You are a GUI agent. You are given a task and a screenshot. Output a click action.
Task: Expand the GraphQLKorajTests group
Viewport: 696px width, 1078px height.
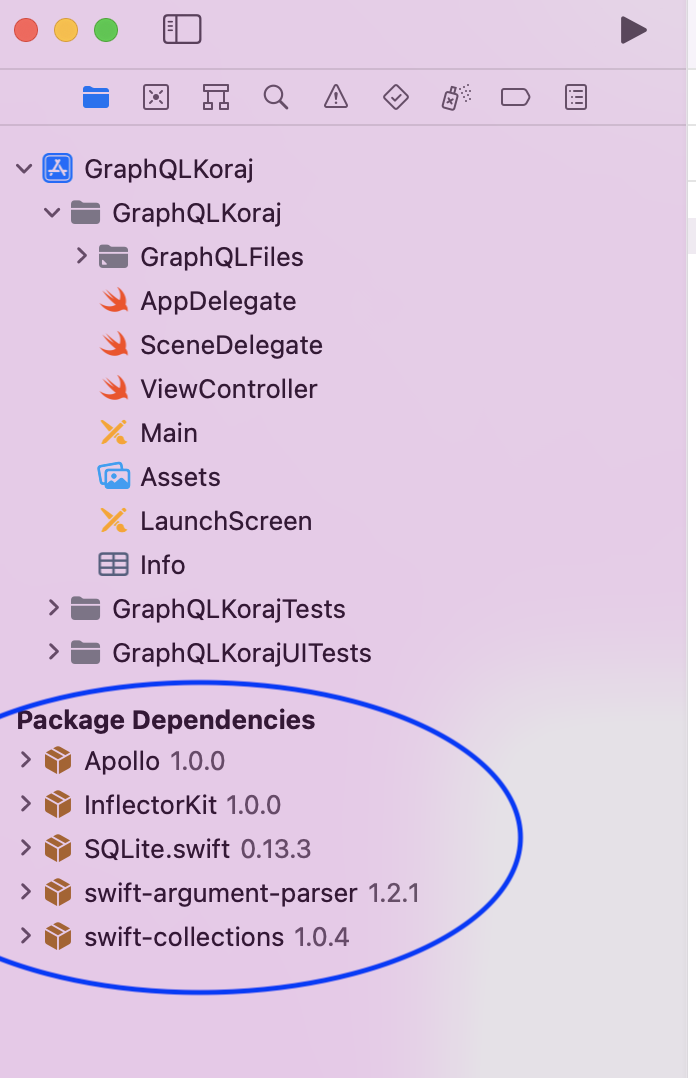point(52,608)
